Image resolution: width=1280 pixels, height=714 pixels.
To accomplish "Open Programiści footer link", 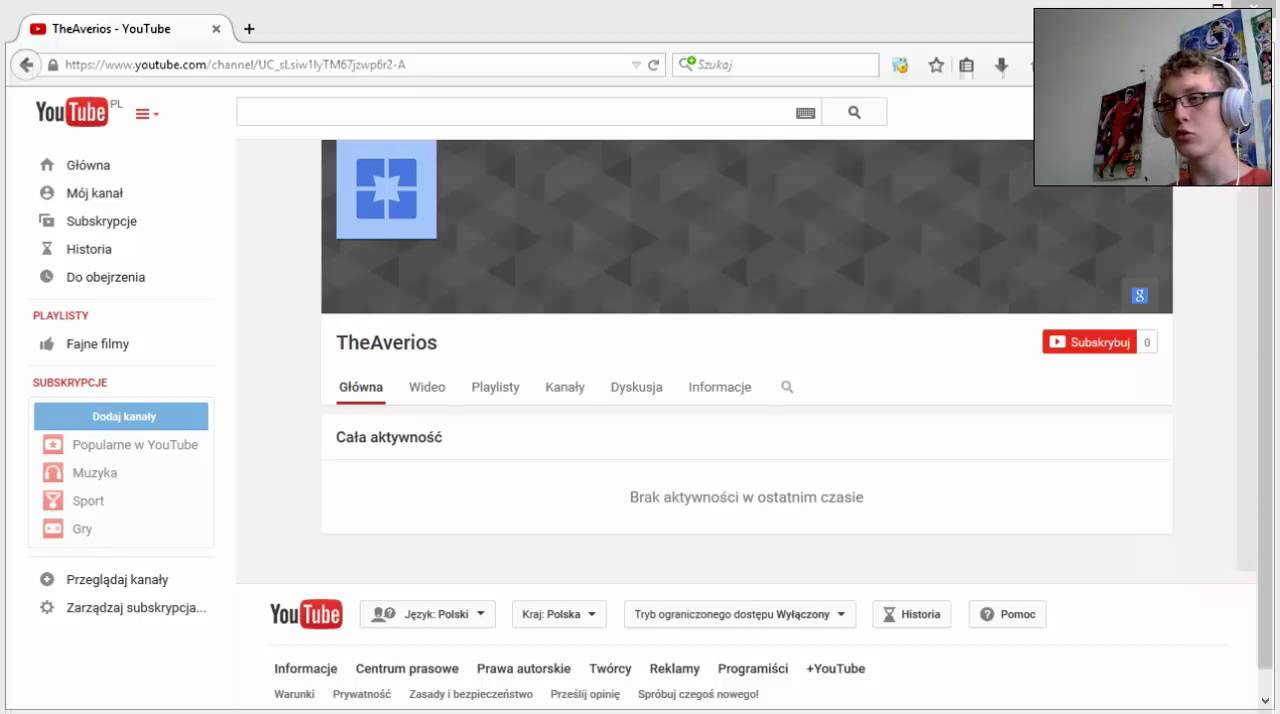I will tap(753, 669).
